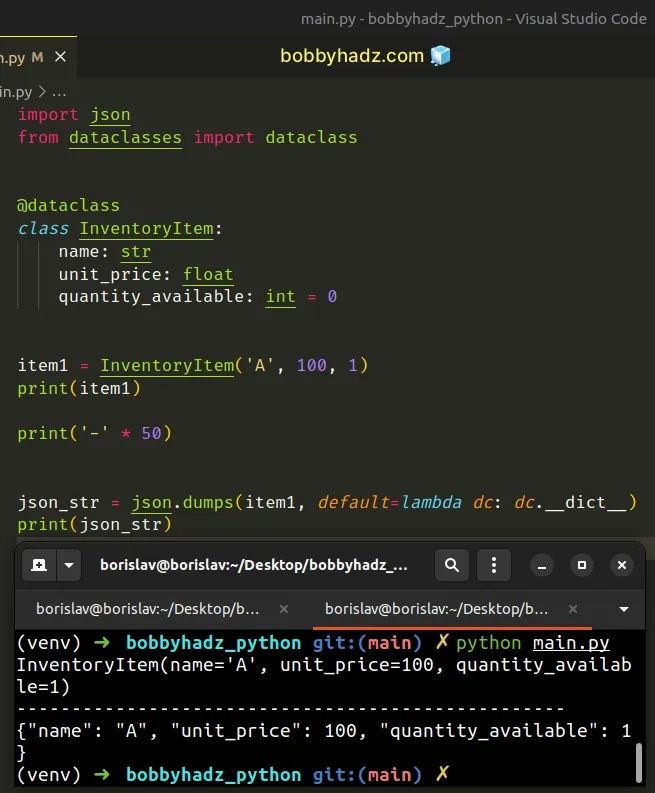Click the 'float' type annotation
The width and height of the screenshot is (655, 793).
pyautogui.click(x=208, y=274)
